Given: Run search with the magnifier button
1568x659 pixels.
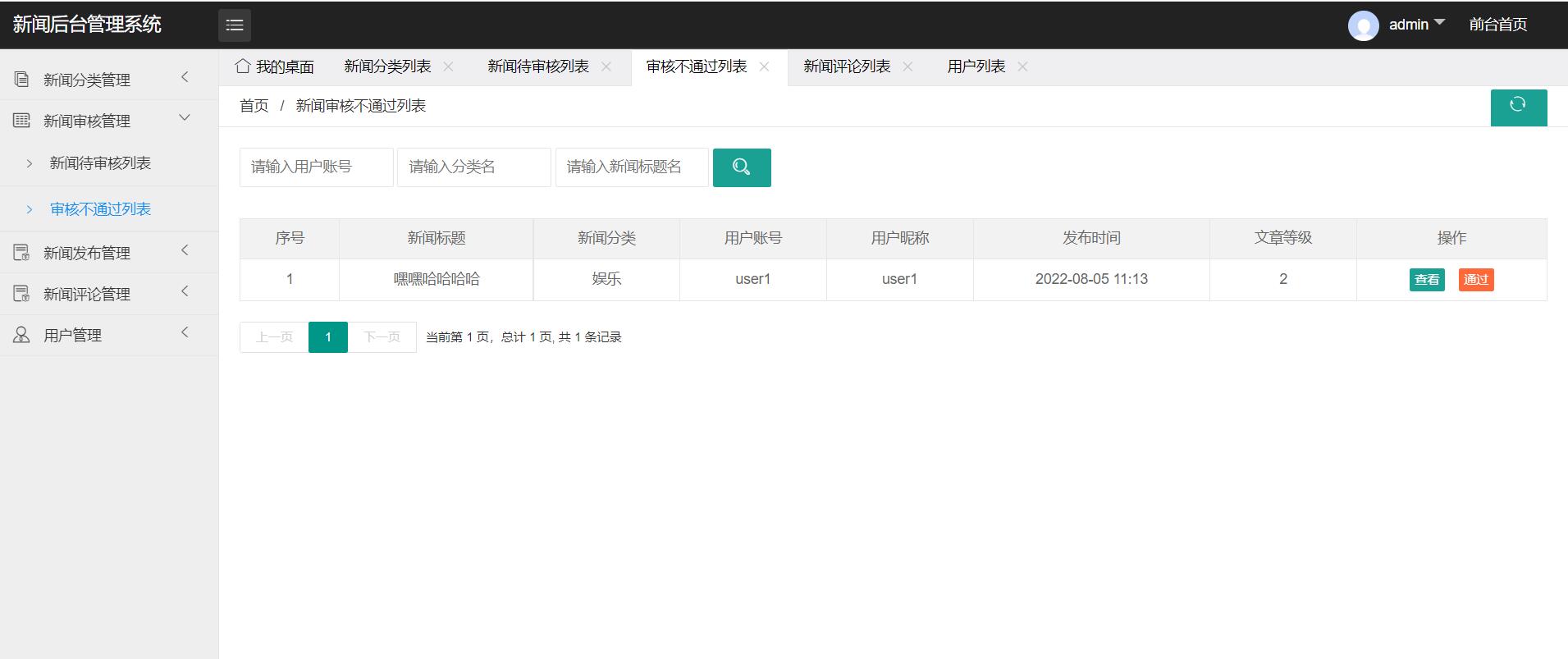Looking at the screenshot, I should (x=742, y=167).
